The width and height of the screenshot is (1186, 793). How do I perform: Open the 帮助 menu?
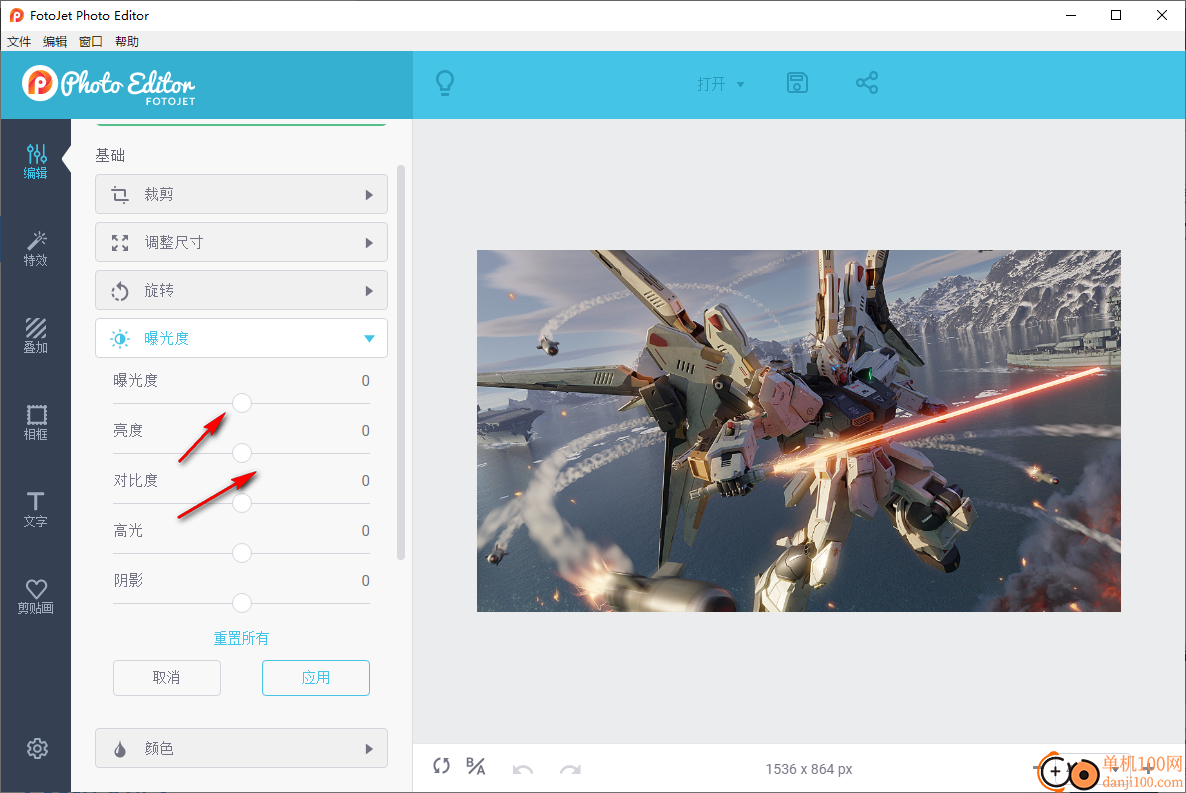[x=127, y=42]
